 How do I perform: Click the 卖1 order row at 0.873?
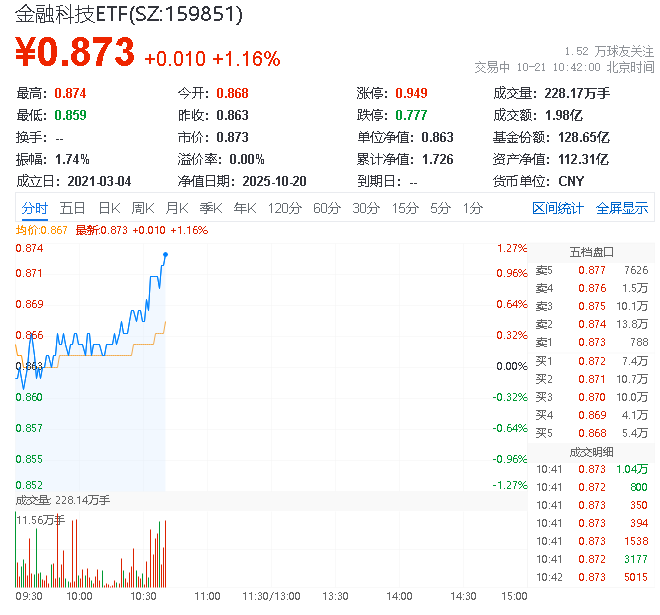point(591,342)
